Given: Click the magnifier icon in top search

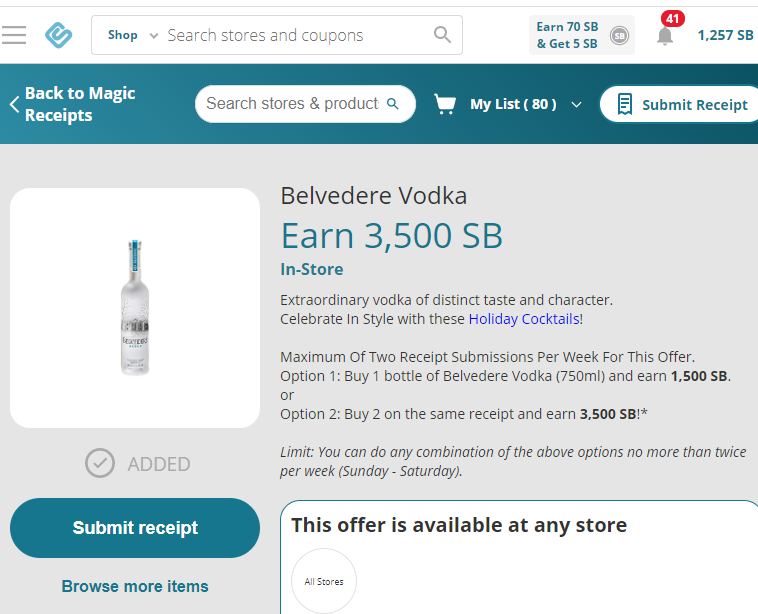Looking at the screenshot, I should (442, 35).
